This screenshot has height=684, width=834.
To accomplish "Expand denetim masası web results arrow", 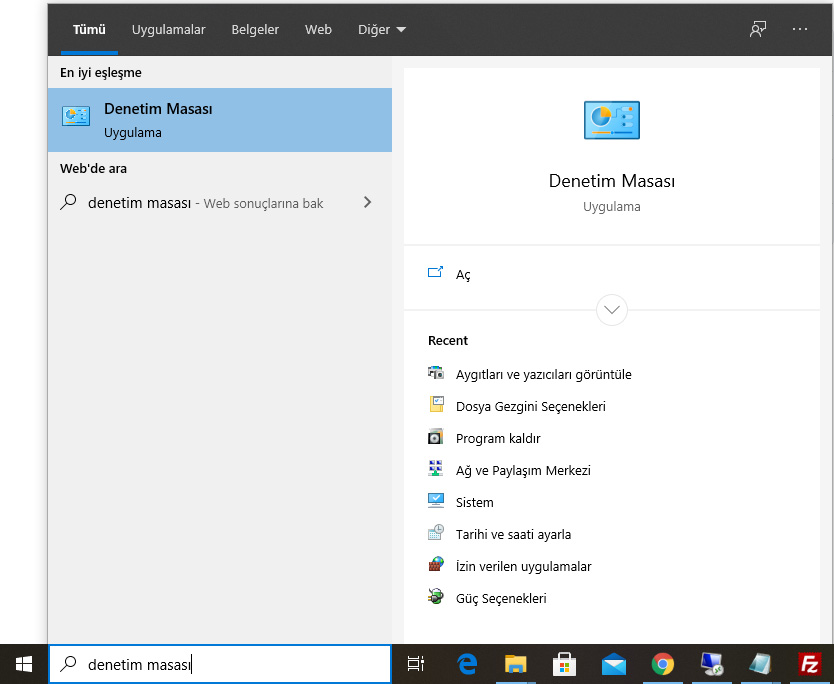I will click(367, 203).
